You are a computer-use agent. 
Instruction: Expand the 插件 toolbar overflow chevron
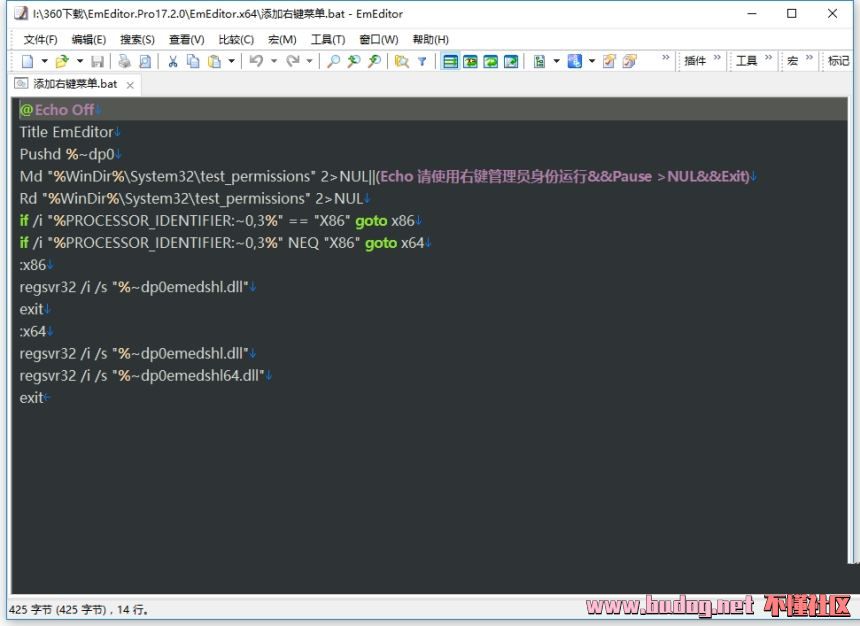[717, 58]
